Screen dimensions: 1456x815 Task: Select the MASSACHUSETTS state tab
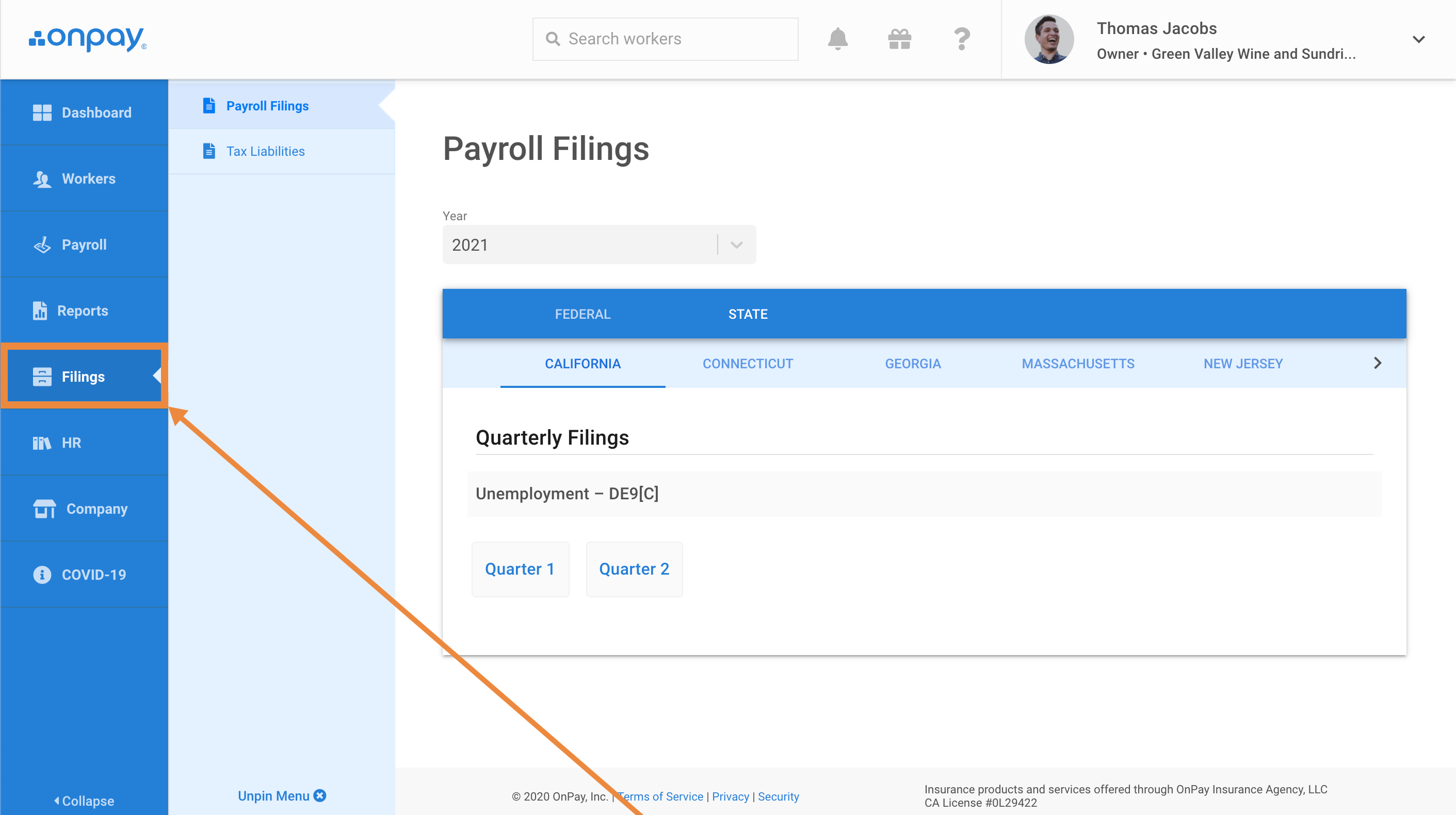point(1078,364)
